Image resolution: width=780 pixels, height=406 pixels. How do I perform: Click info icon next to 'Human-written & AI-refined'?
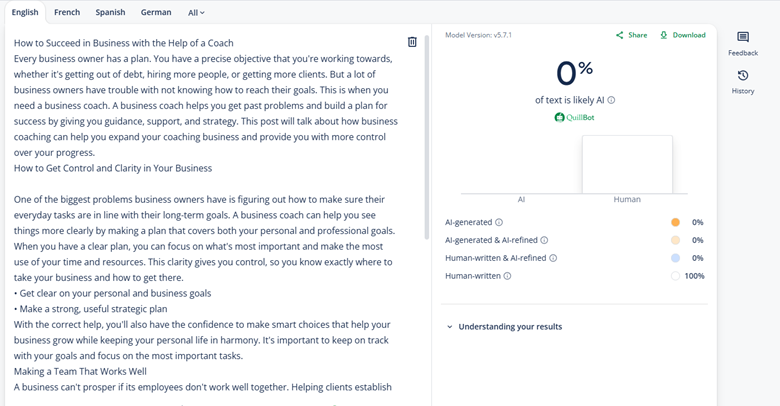(x=553, y=258)
